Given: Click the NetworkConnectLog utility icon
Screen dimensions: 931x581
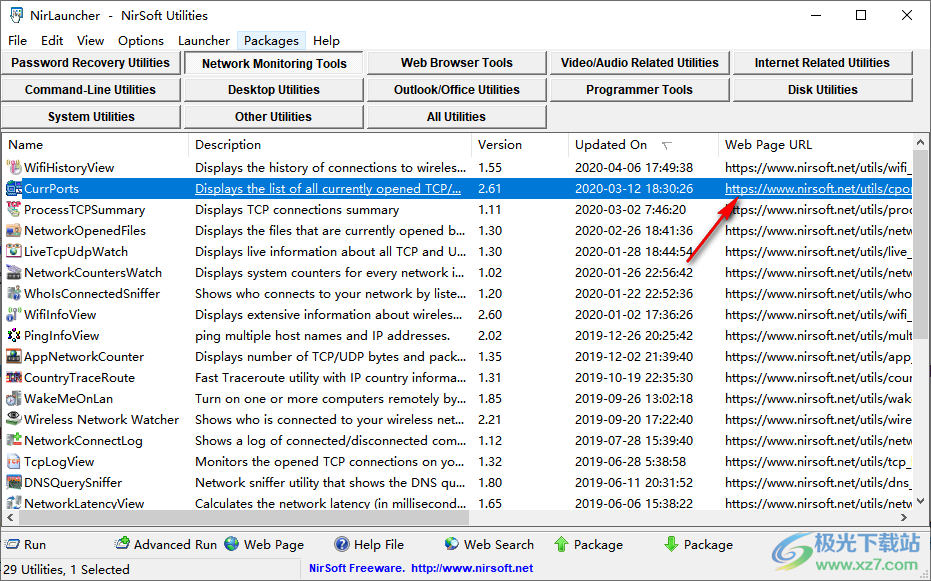Looking at the screenshot, I should [13, 440].
